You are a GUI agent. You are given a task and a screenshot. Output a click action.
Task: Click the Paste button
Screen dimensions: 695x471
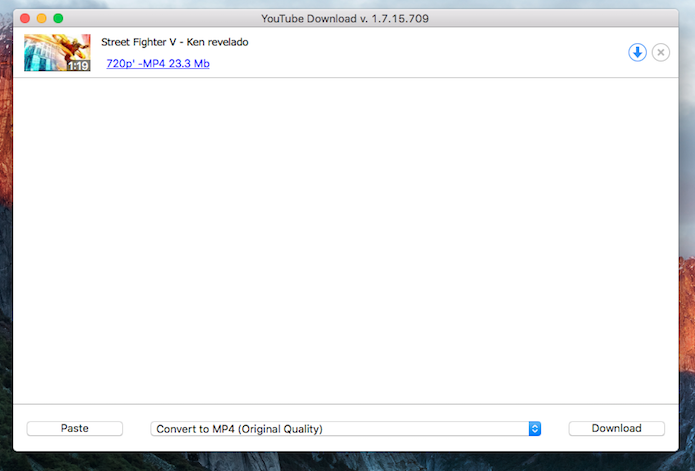click(x=74, y=428)
